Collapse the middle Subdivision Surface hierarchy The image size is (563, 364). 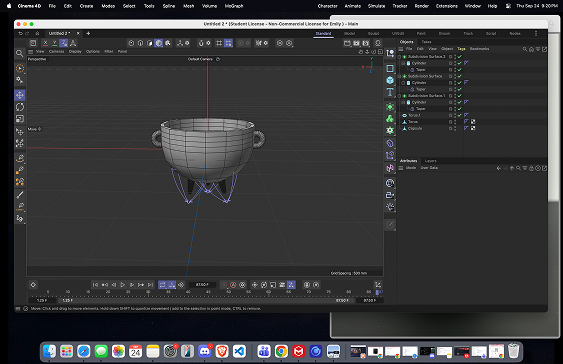pyautogui.click(x=399, y=76)
